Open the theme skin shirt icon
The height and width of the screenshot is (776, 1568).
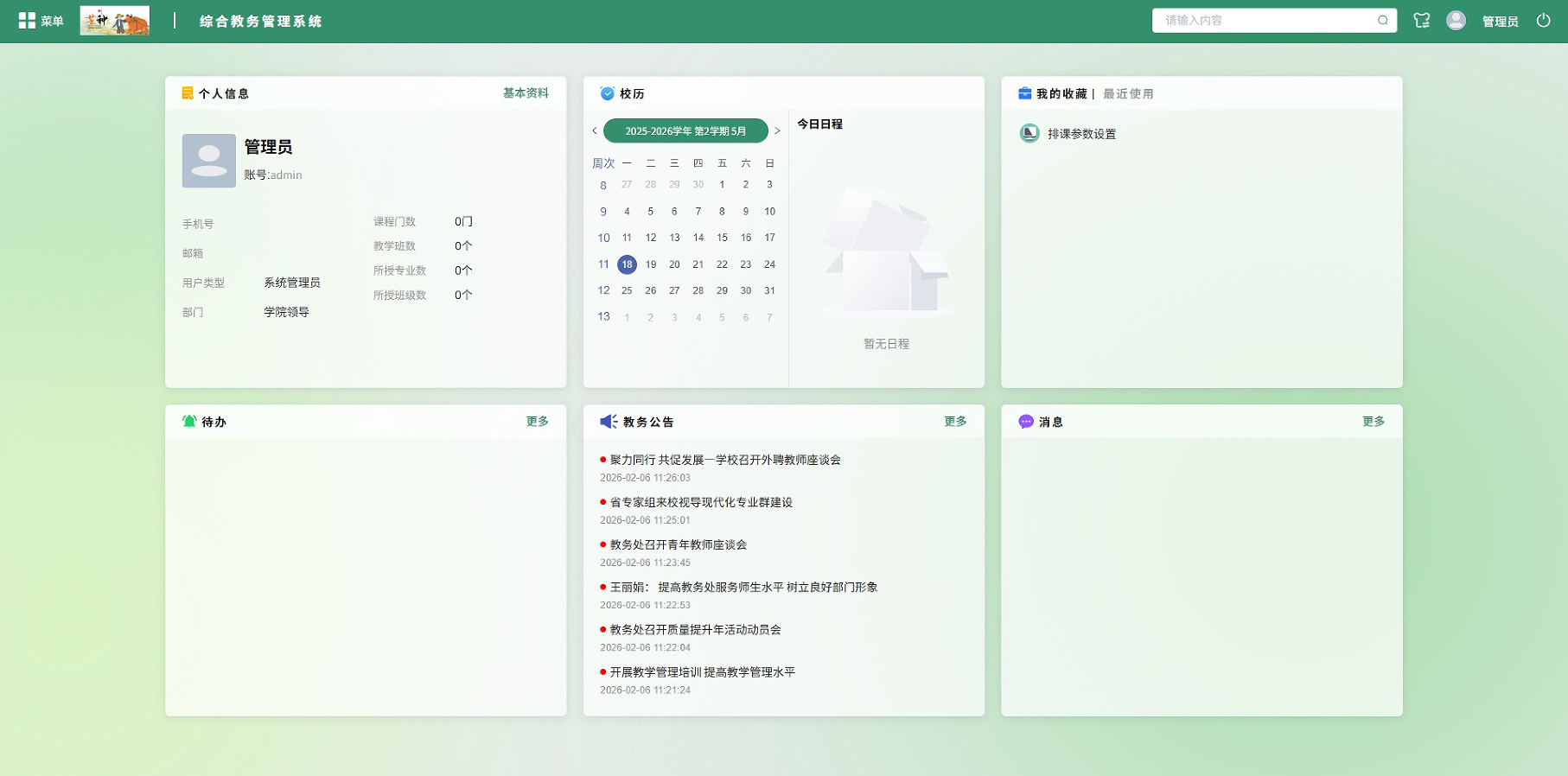(x=1422, y=21)
